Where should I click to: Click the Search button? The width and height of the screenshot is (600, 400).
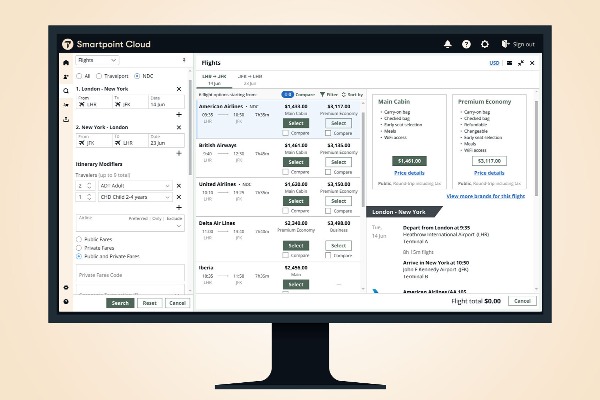pyautogui.click(x=120, y=302)
